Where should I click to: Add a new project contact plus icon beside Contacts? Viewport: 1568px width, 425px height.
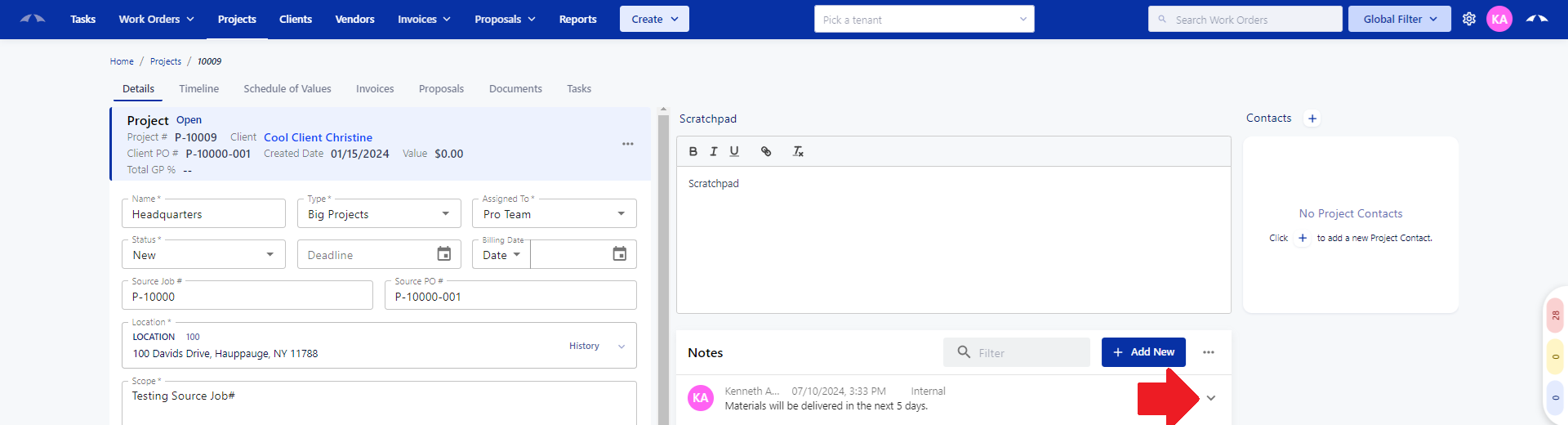1312,119
